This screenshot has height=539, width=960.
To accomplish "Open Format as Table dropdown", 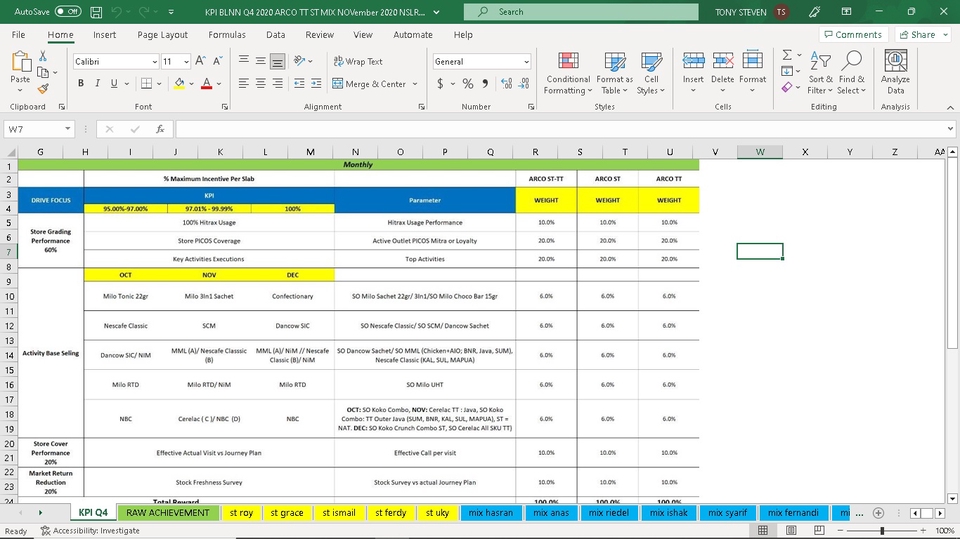I will click(x=615, y=73).
